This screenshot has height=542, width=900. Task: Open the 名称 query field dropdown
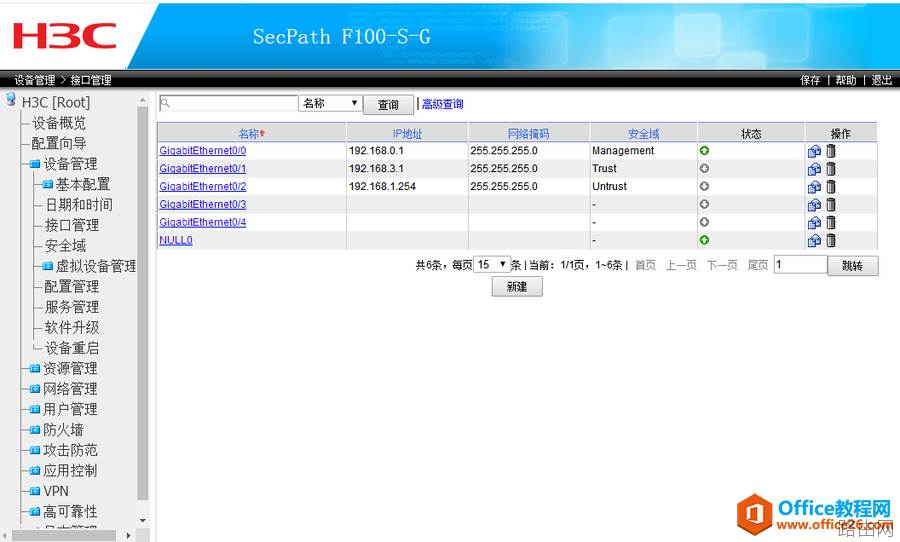[330, 103]
